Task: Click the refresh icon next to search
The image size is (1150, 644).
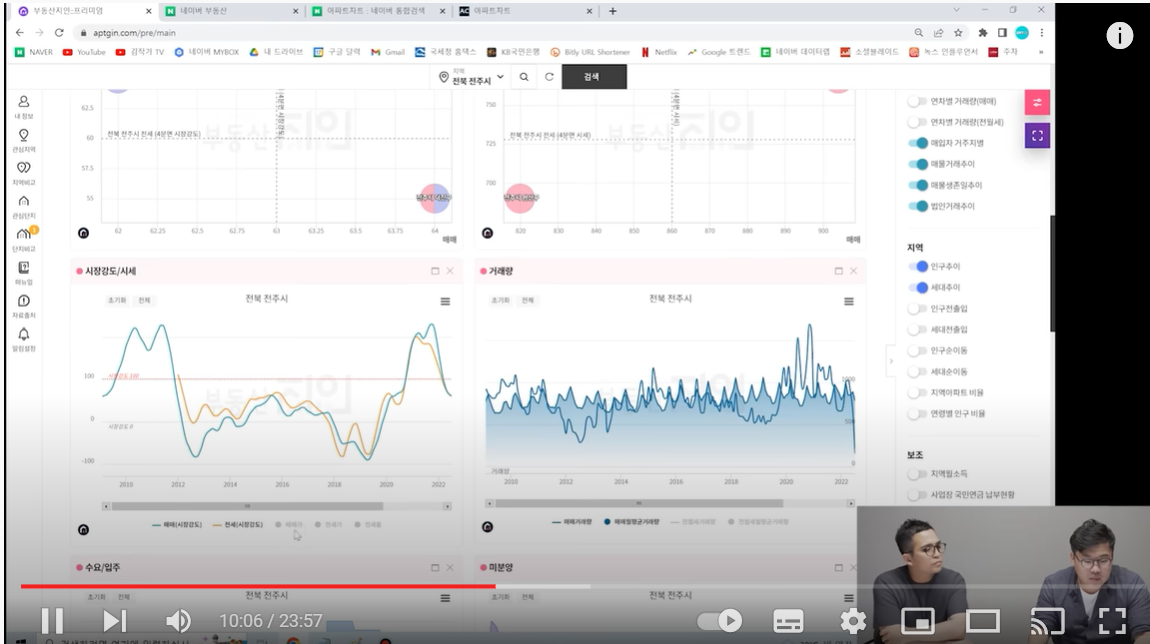Action: [x=549, y=77]
